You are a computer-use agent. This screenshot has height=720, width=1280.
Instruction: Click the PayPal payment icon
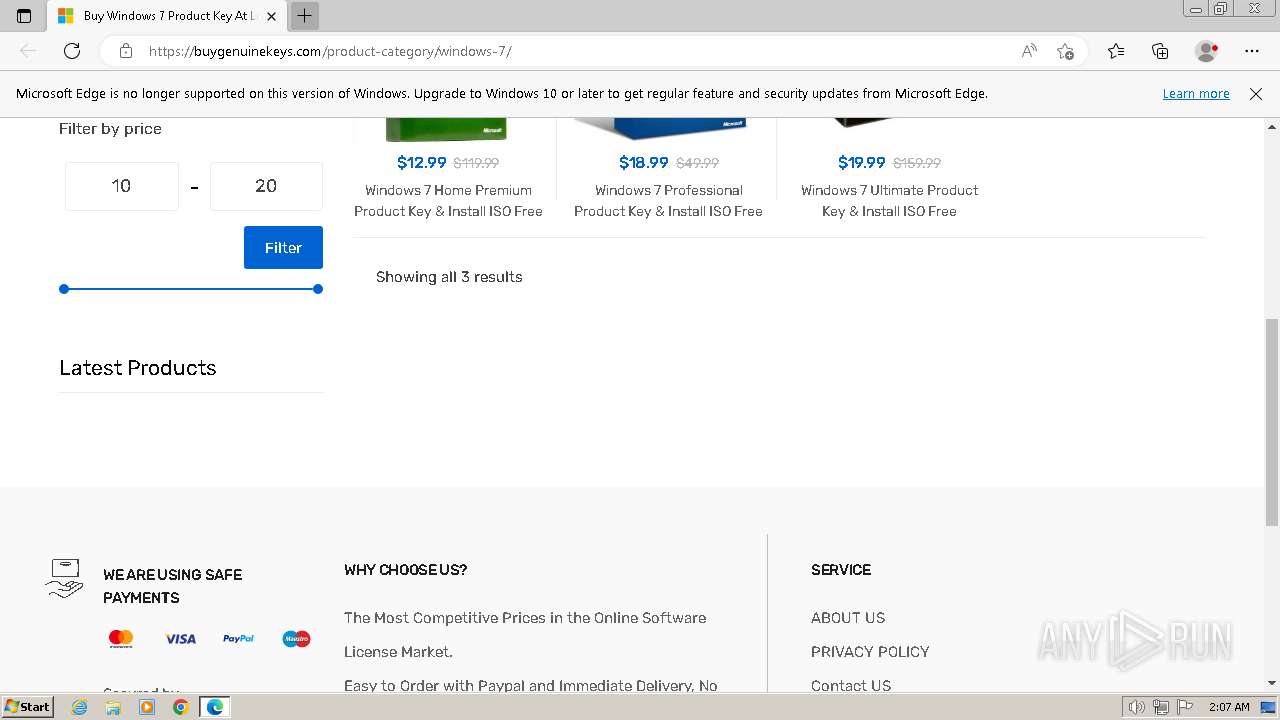click(238, 638)
